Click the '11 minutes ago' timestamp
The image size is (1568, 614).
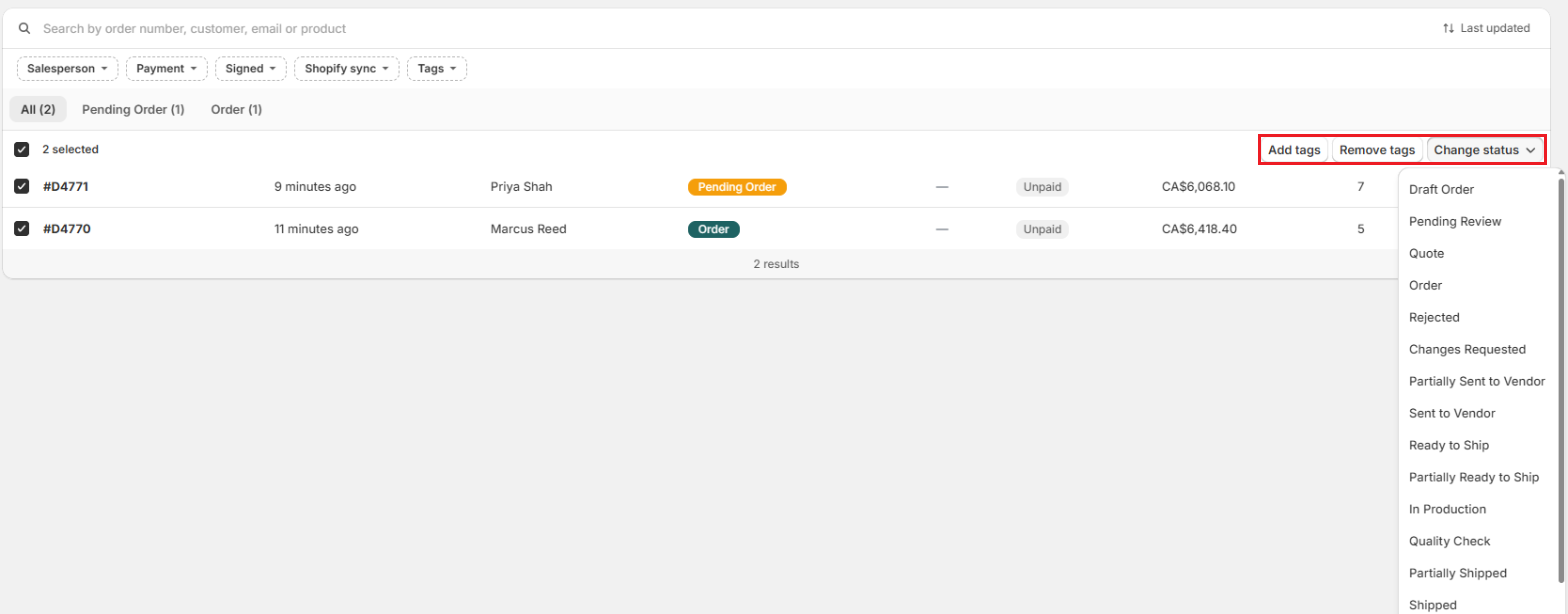(x=316, y=229)
